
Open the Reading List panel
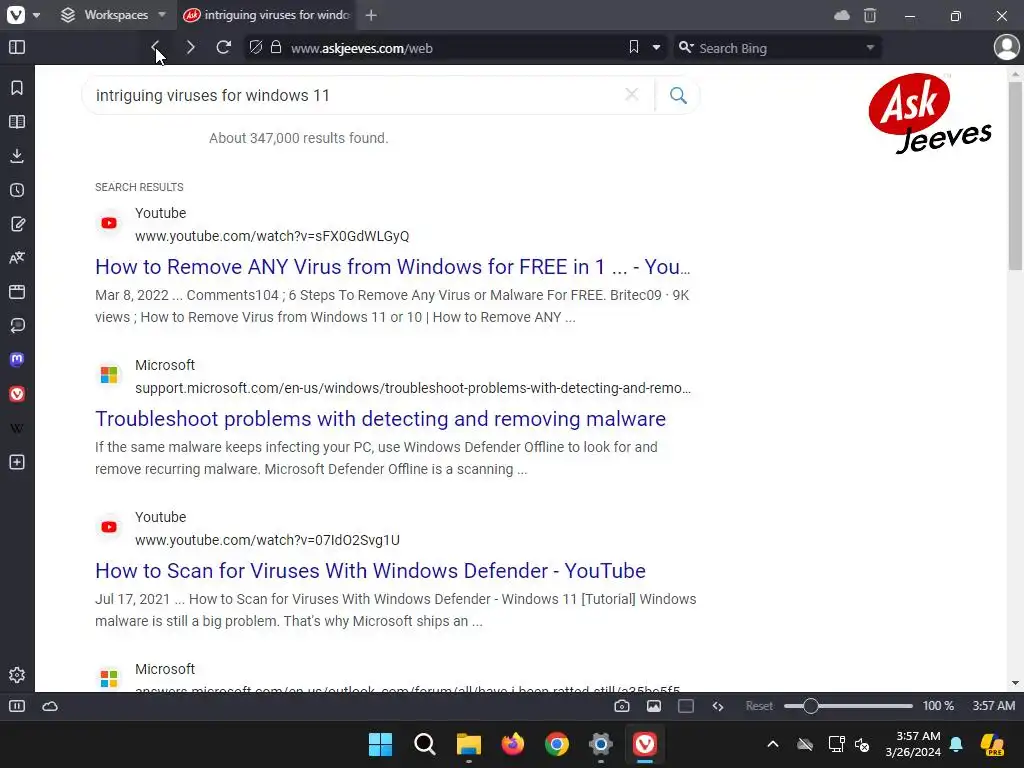tap(17, 122)
